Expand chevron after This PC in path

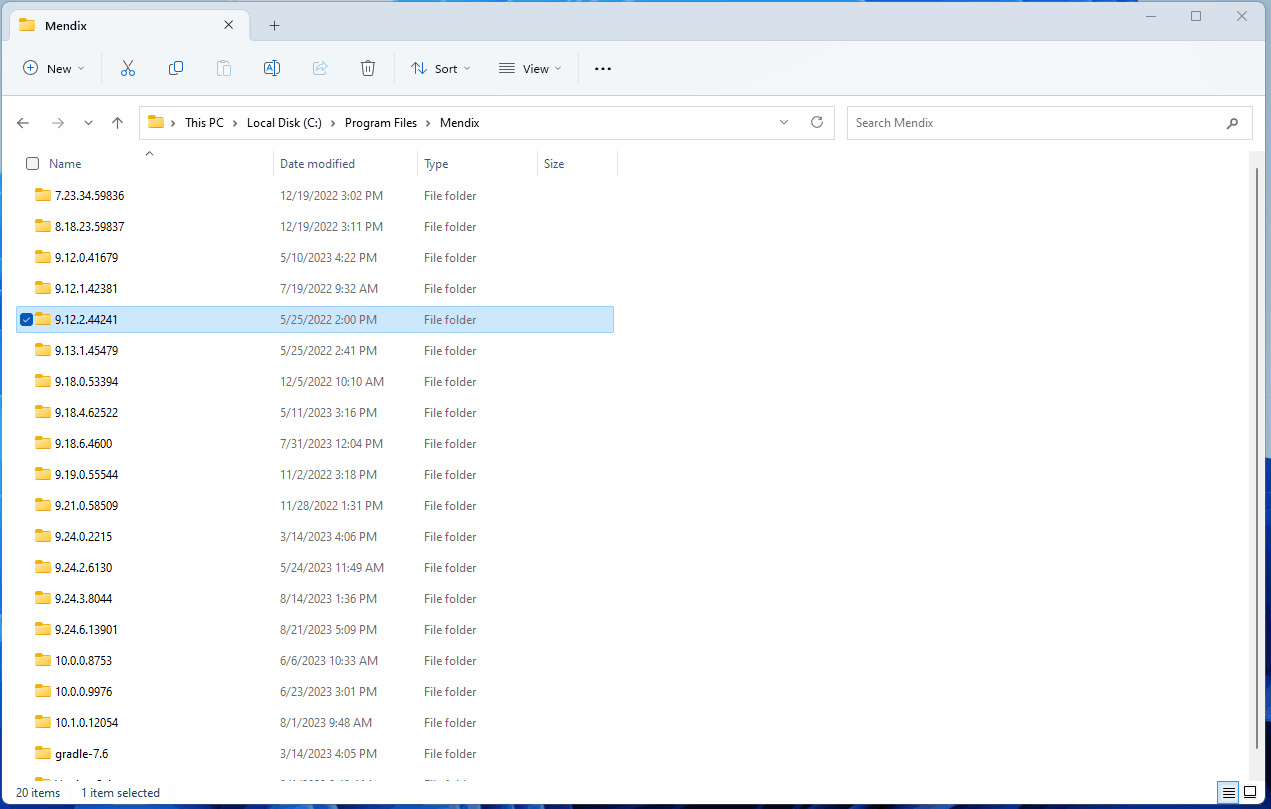point(235,123)
